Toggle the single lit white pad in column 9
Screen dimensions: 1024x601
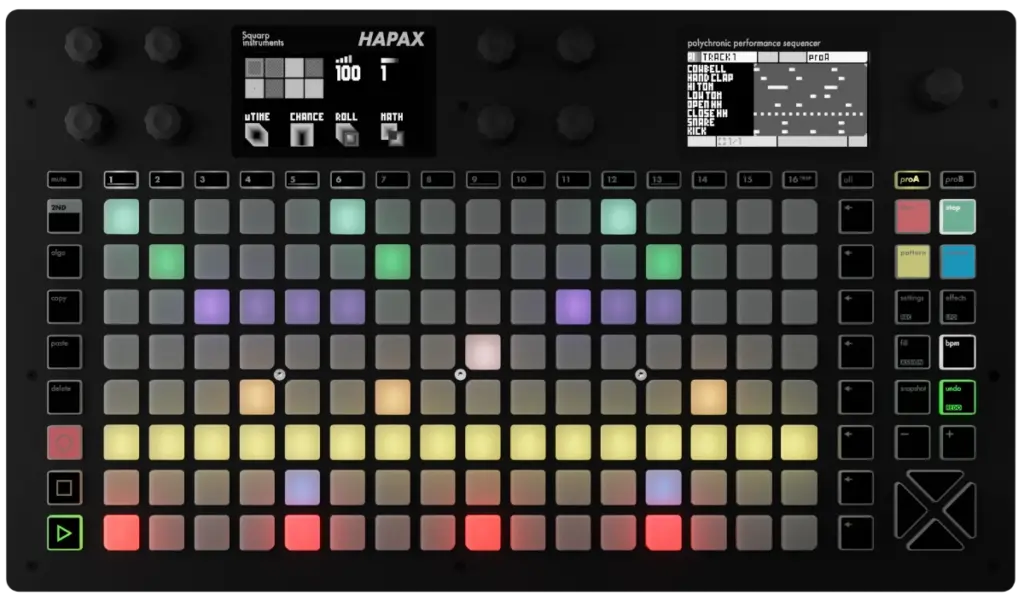click(483, 352)
